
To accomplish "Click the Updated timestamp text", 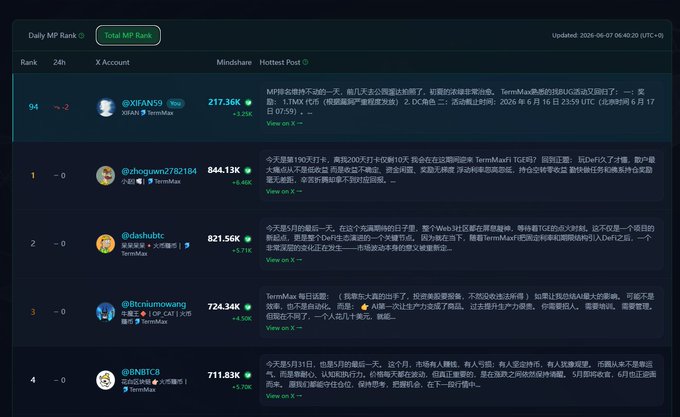I will click(x=608, y=36).
